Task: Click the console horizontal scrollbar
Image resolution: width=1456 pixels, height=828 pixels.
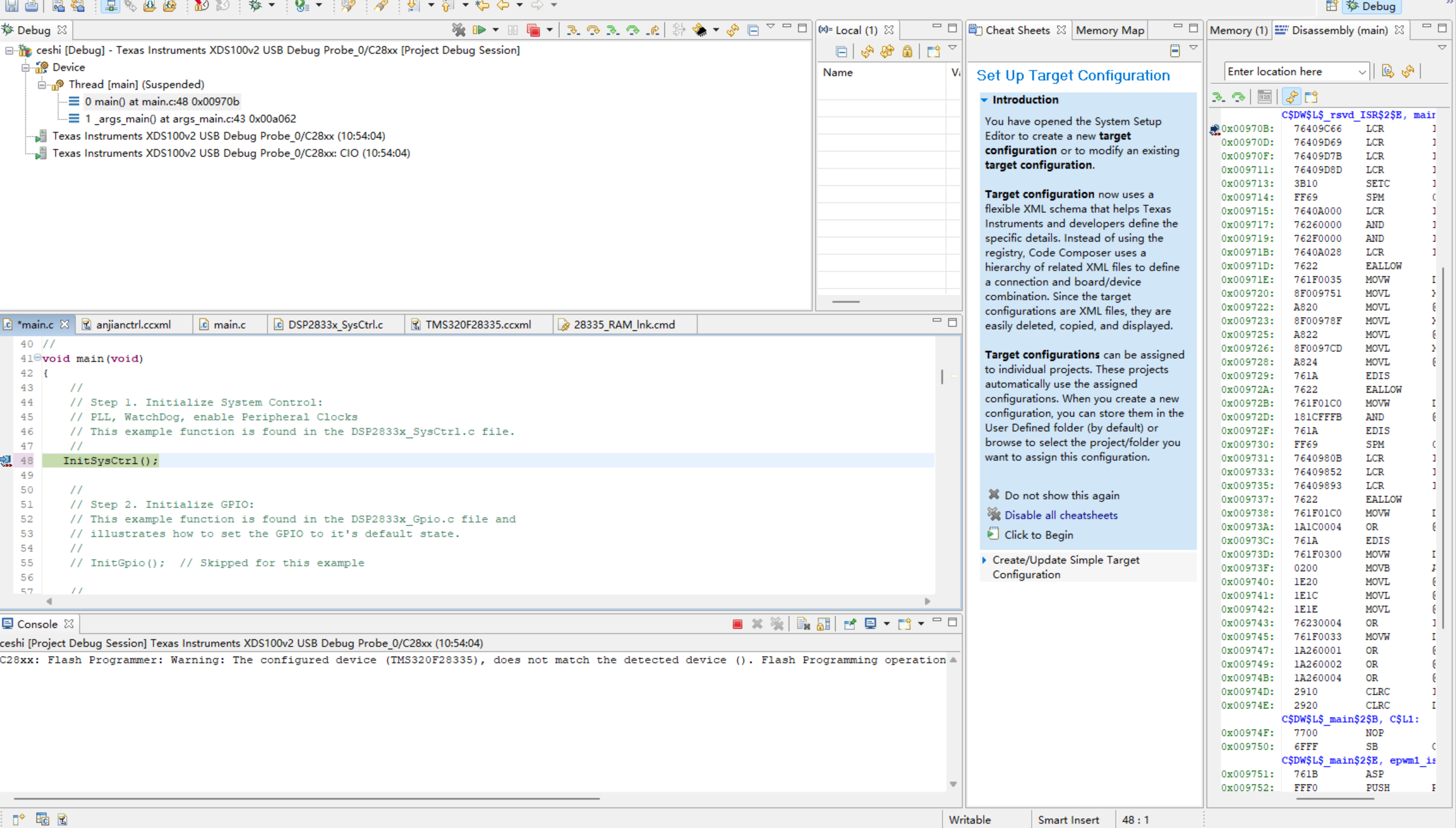Action: [307, 798]
